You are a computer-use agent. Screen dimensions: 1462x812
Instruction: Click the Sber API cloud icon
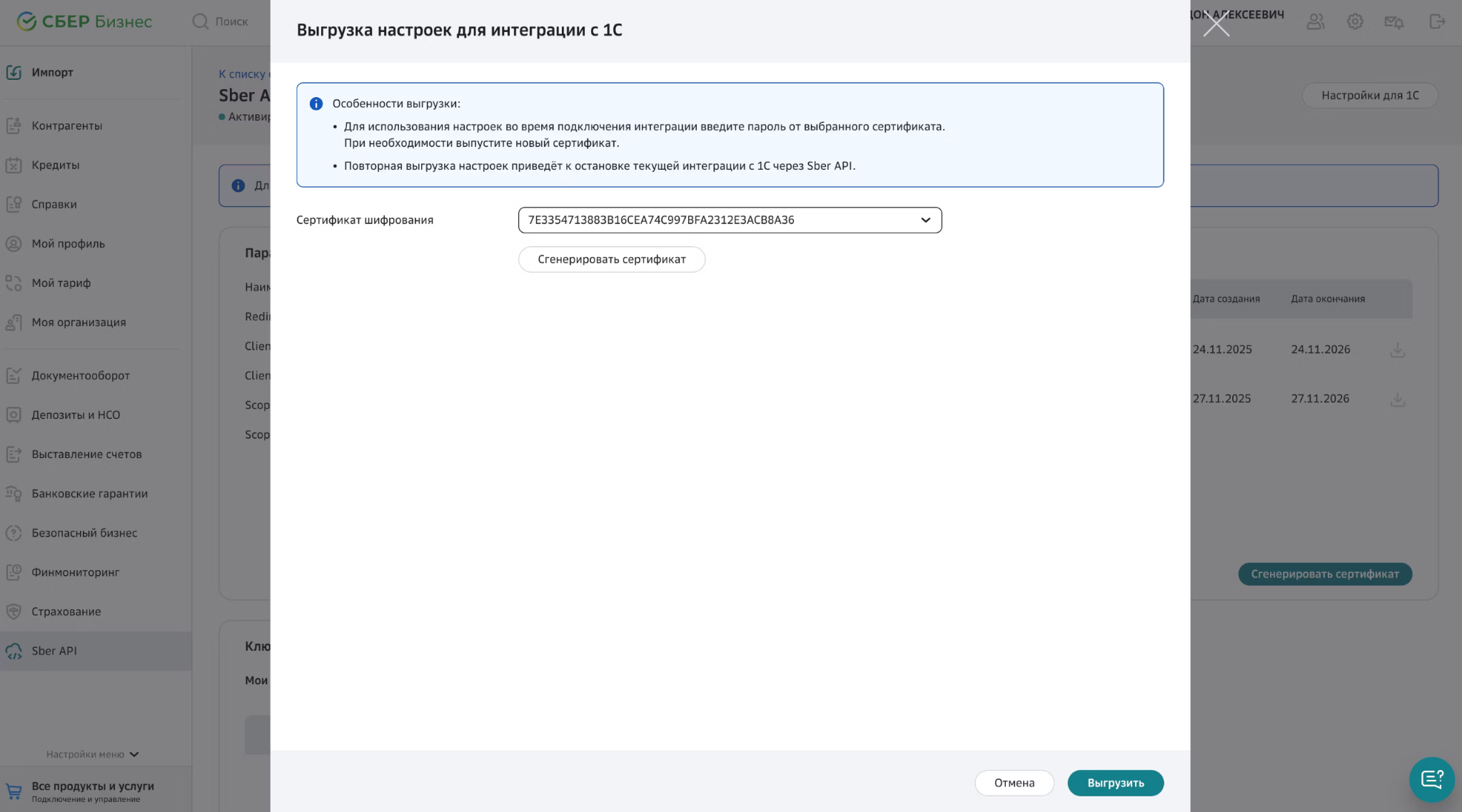[14, 651]
